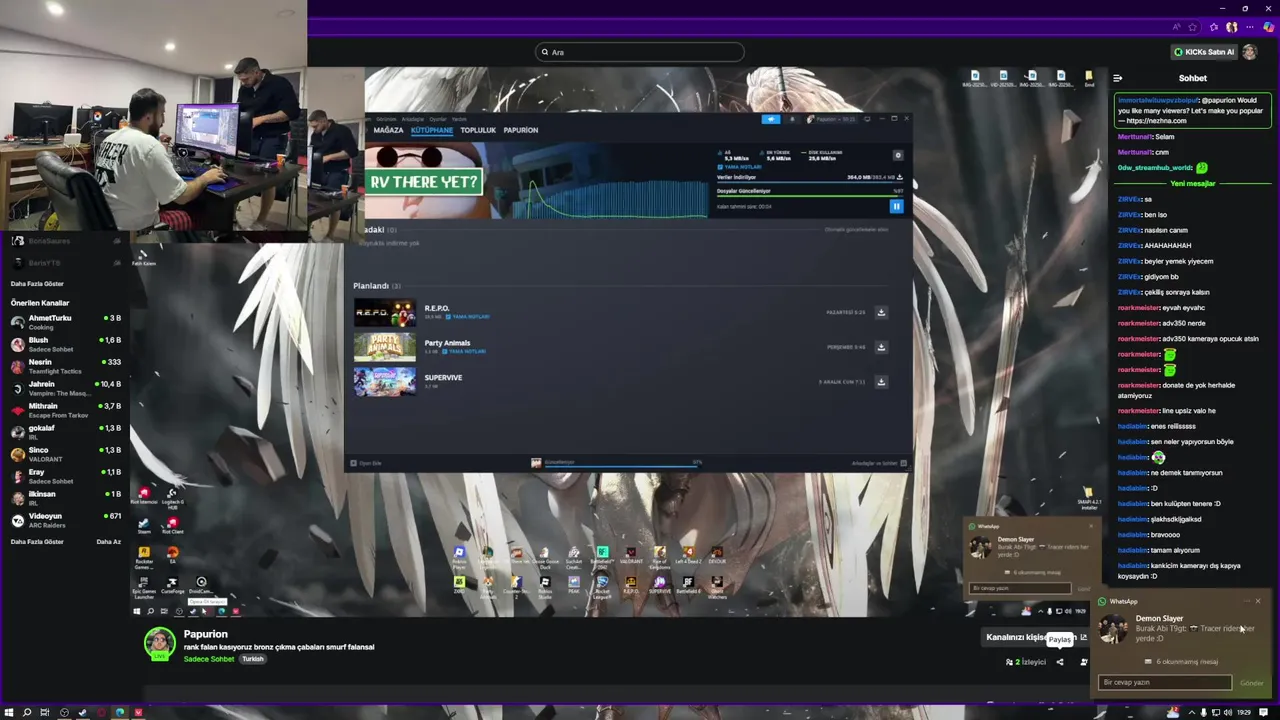The image size is (1280, 720).
Task: Toggle Yama Notları checkbox for R.E.P.O.
Action: click(x=448, y=317)
